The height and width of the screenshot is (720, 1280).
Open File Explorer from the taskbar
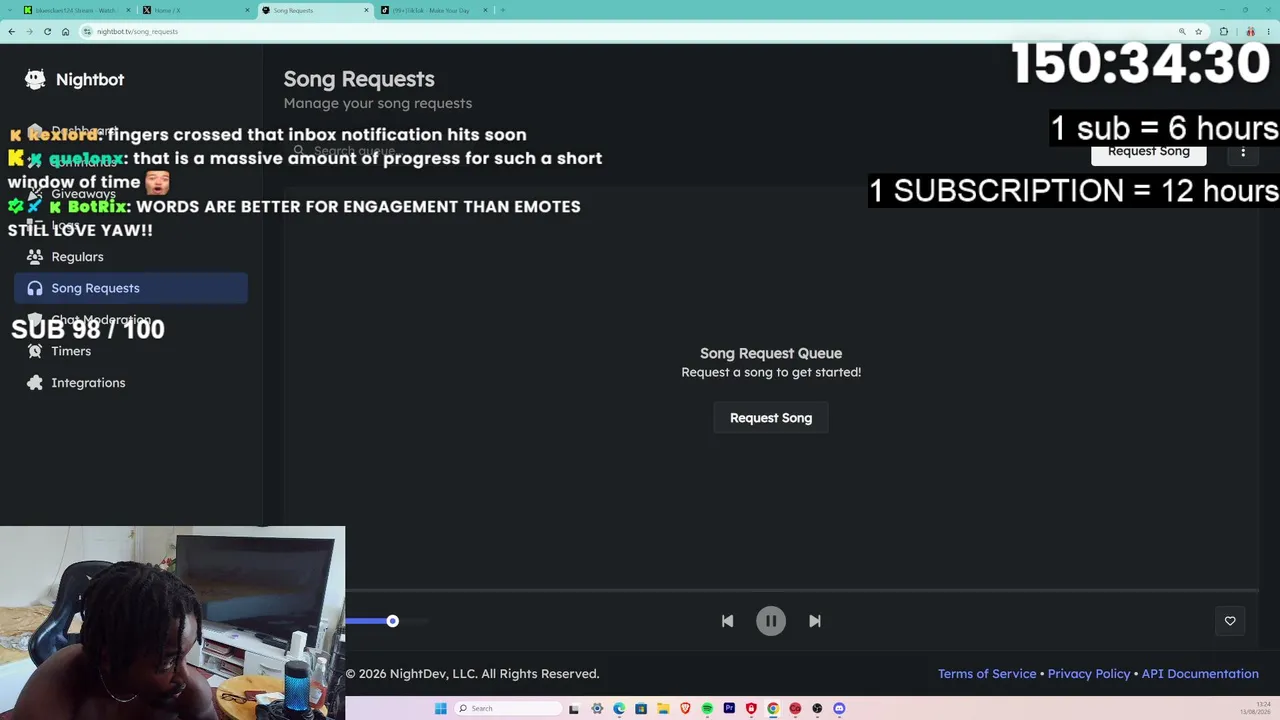tap(663, 709)
